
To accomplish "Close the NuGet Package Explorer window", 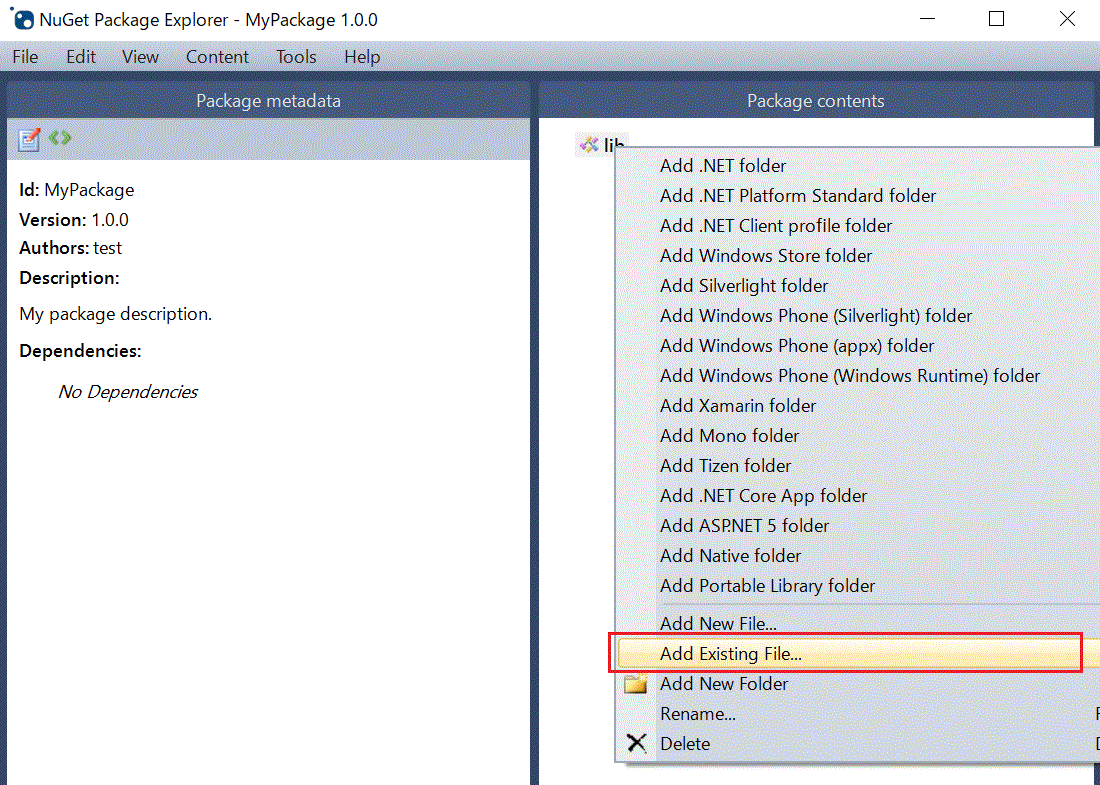I will [x=1066, y=19].
